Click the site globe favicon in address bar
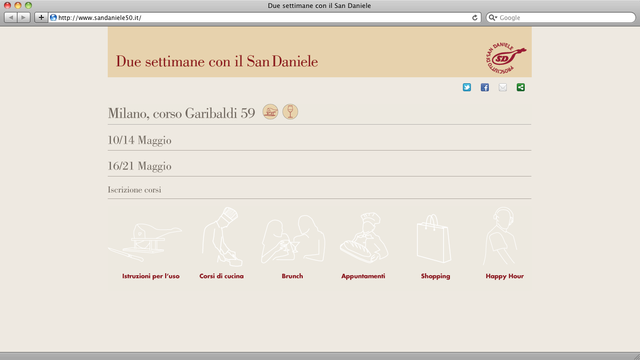The height and width of the screenshot is (360, 640). pos(53,18)
